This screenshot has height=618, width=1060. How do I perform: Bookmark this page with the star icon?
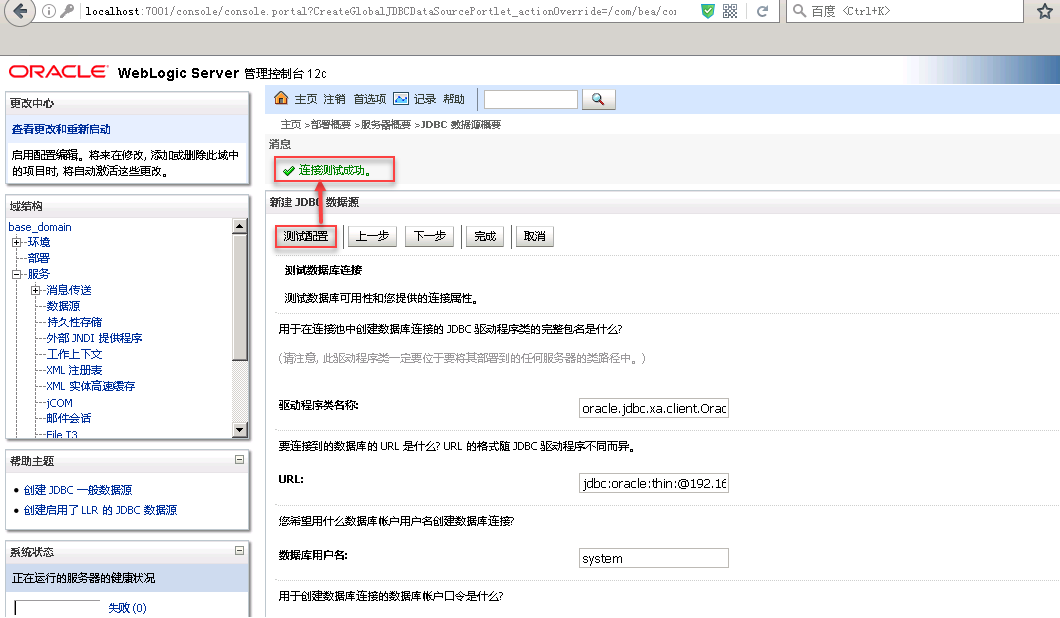1044,11
